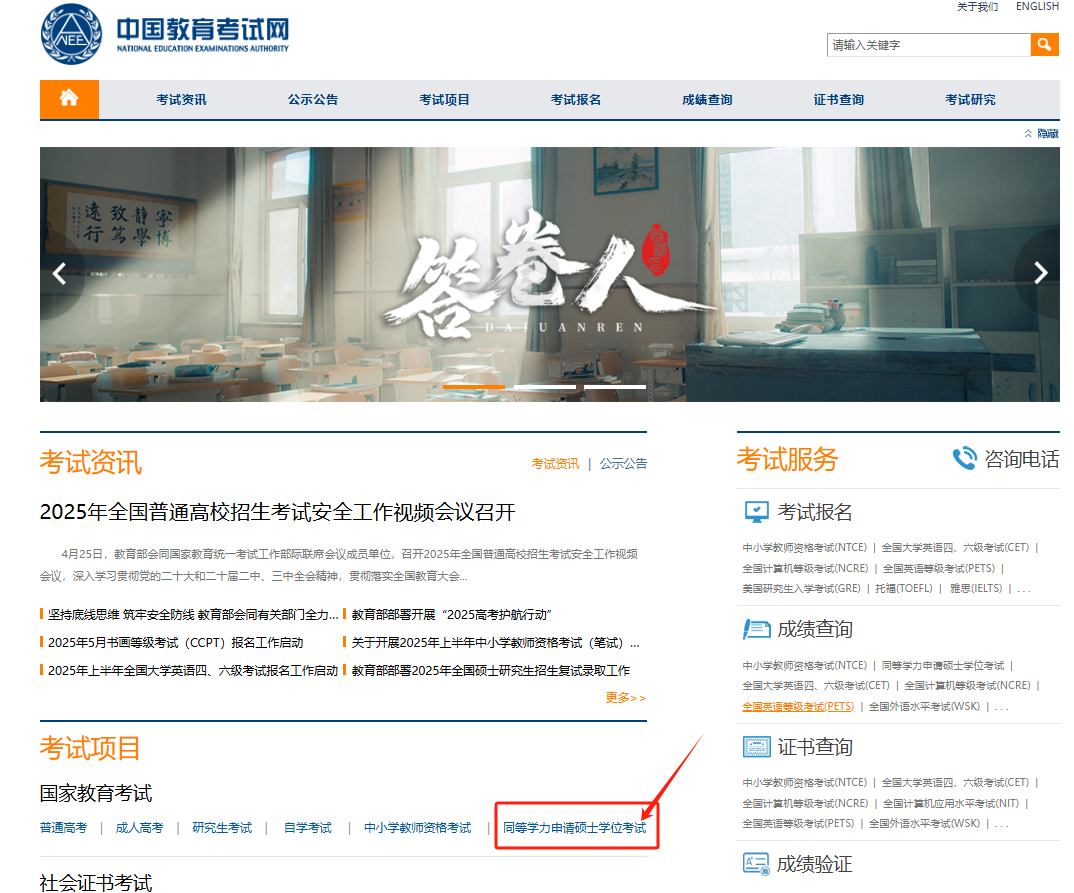1074x893 pixels.
Task: Switch to 公示公告 tab in news section
Action: [623, 464]
